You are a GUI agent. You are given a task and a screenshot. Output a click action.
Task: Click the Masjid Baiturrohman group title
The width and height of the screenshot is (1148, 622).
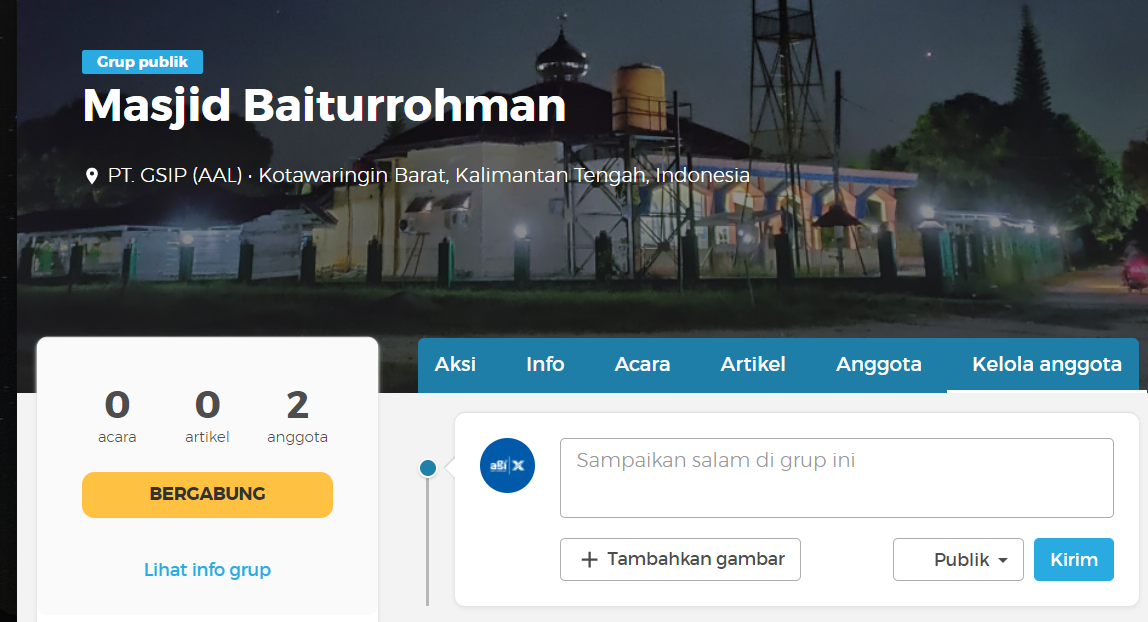pyautogui.click(x=324, y=105)
